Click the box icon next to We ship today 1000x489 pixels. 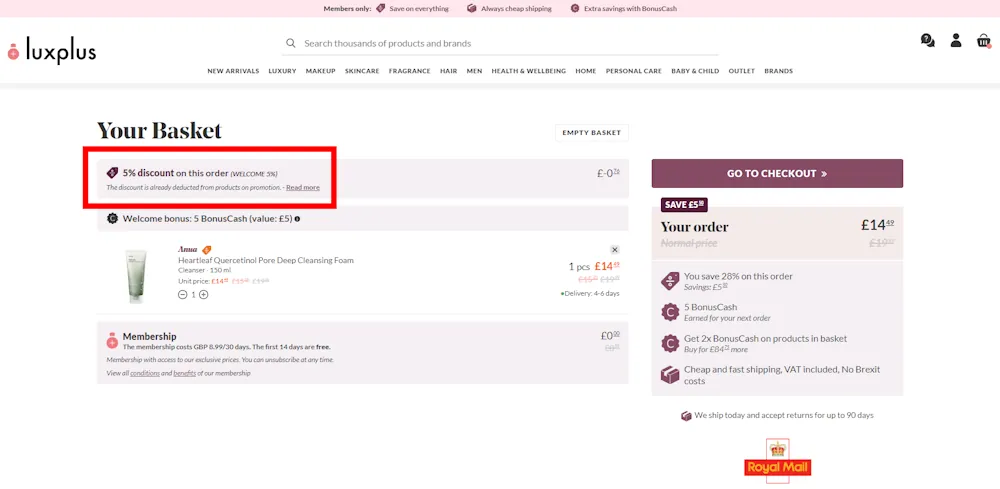(x=686, y=416)
